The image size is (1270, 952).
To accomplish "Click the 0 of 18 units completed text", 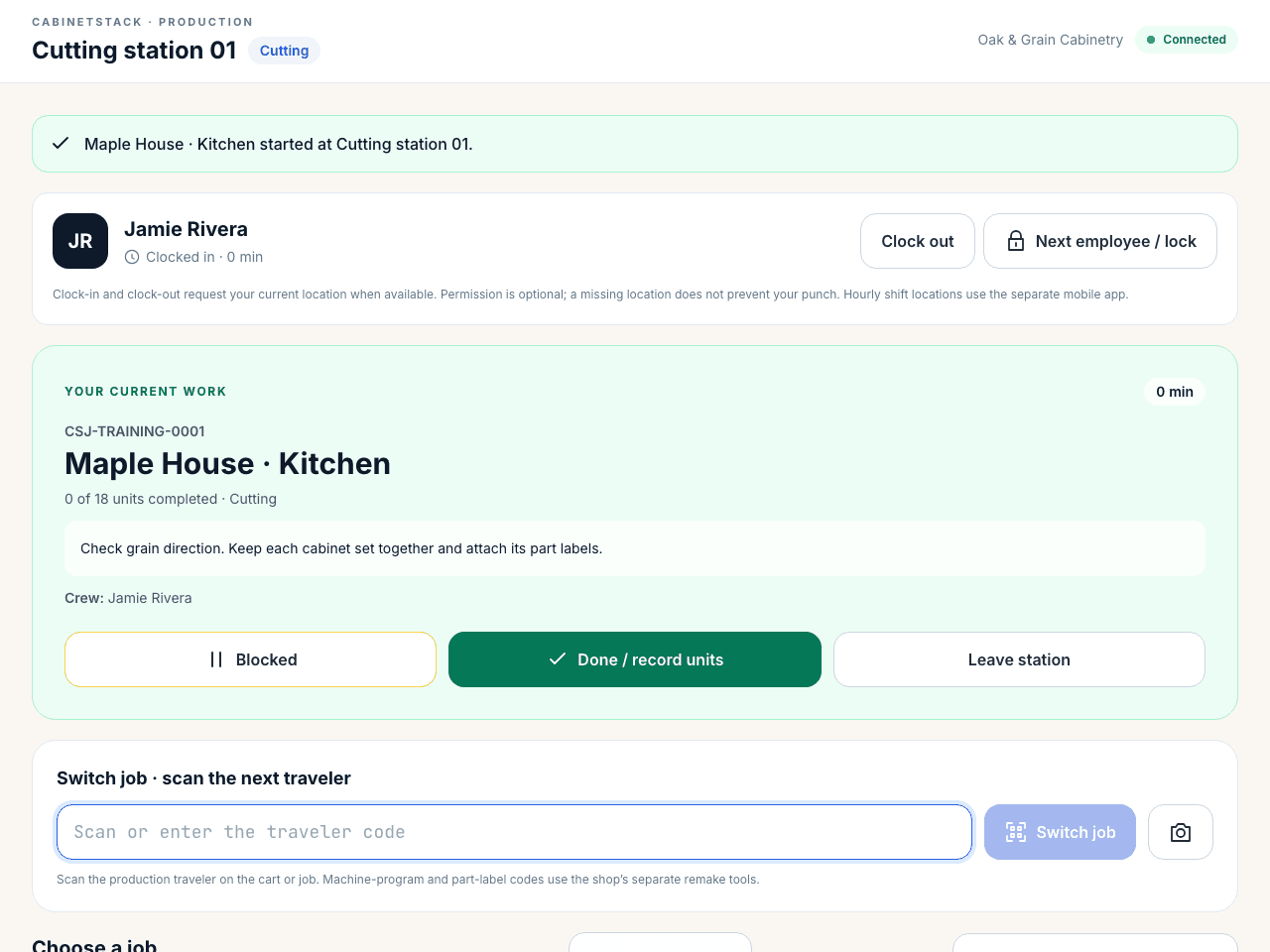I will [171, 499].
